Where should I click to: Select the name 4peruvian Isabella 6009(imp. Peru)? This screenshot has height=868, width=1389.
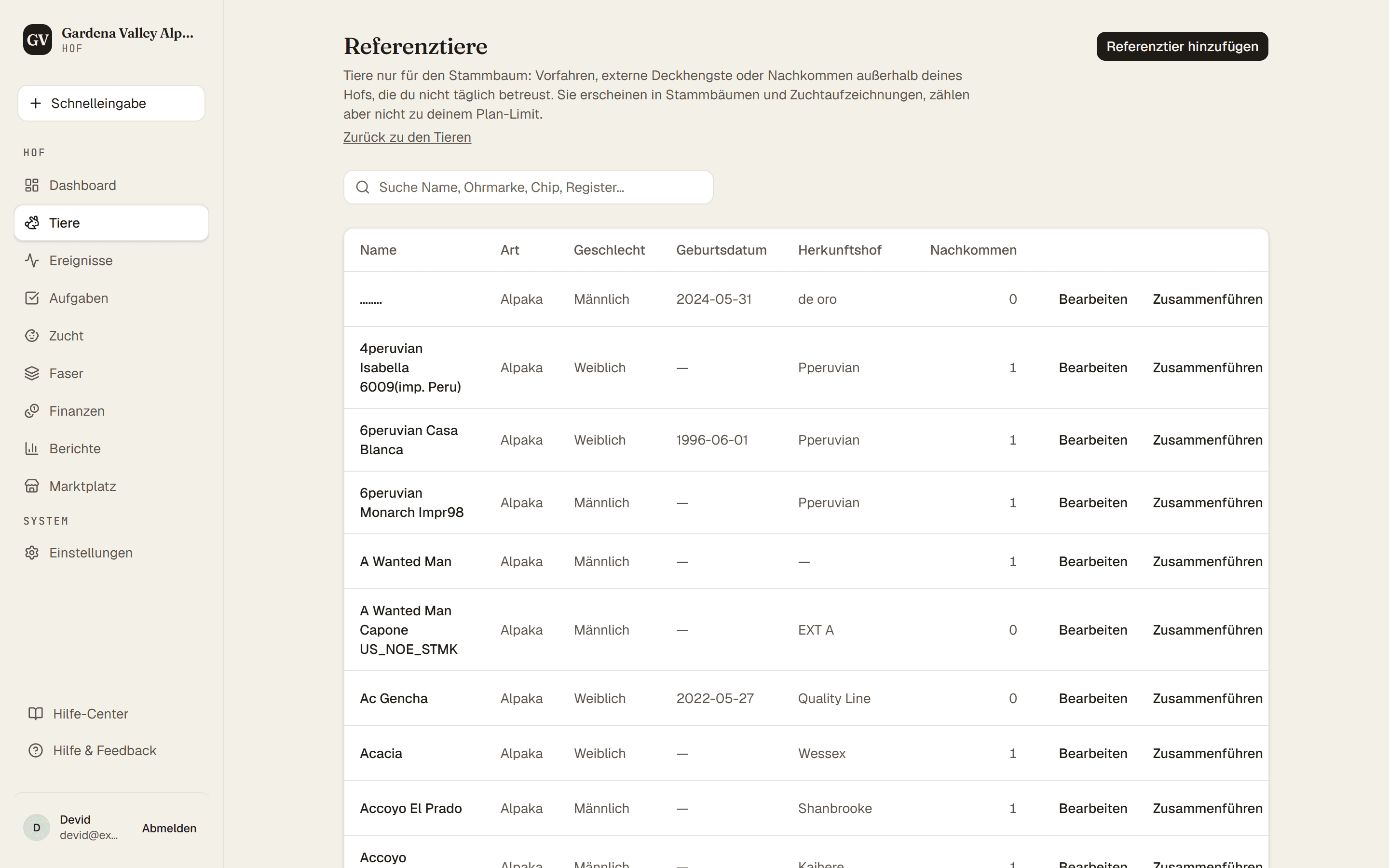point(410,367)
